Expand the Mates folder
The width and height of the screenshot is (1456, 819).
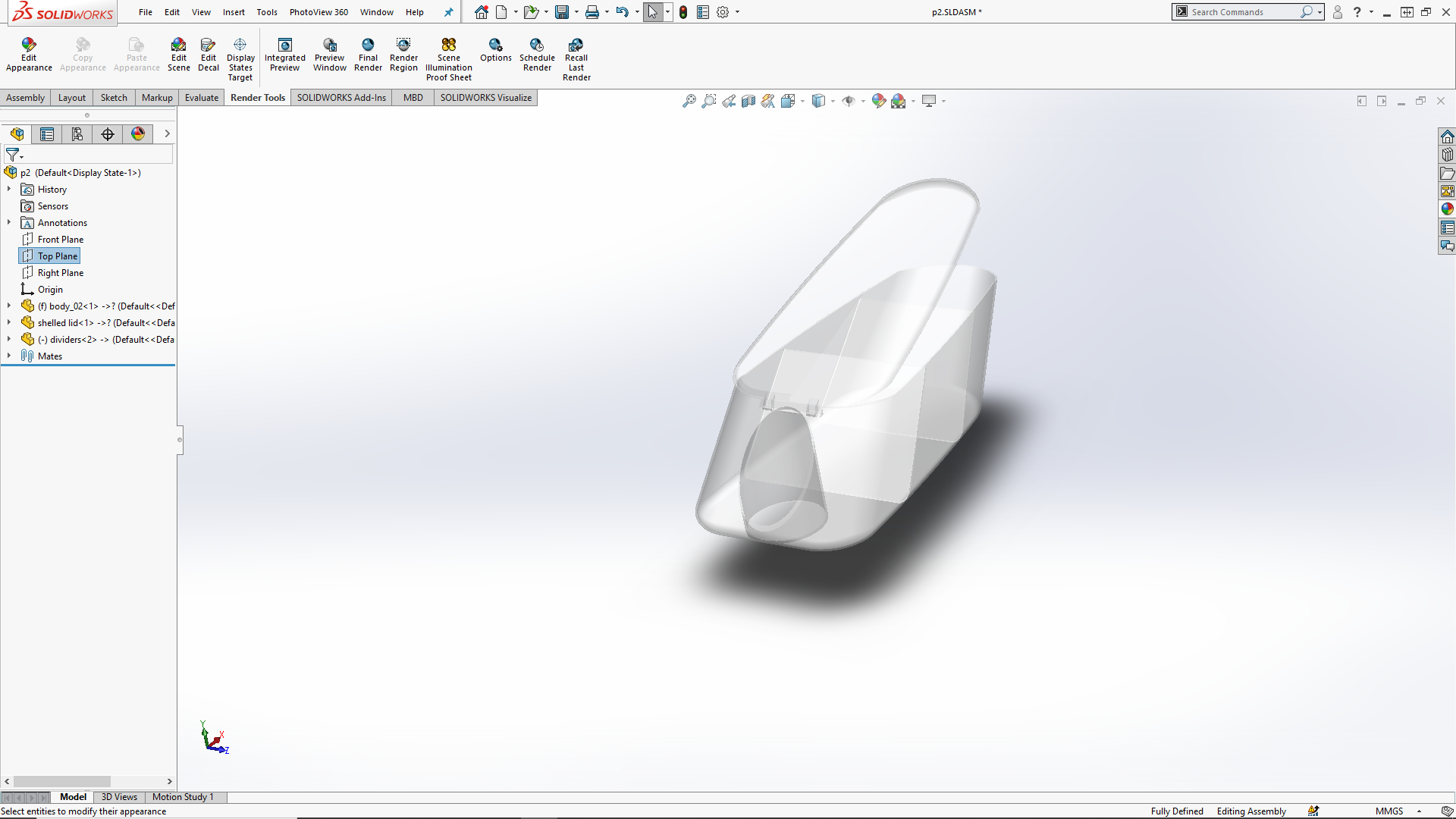click(9, 356)
